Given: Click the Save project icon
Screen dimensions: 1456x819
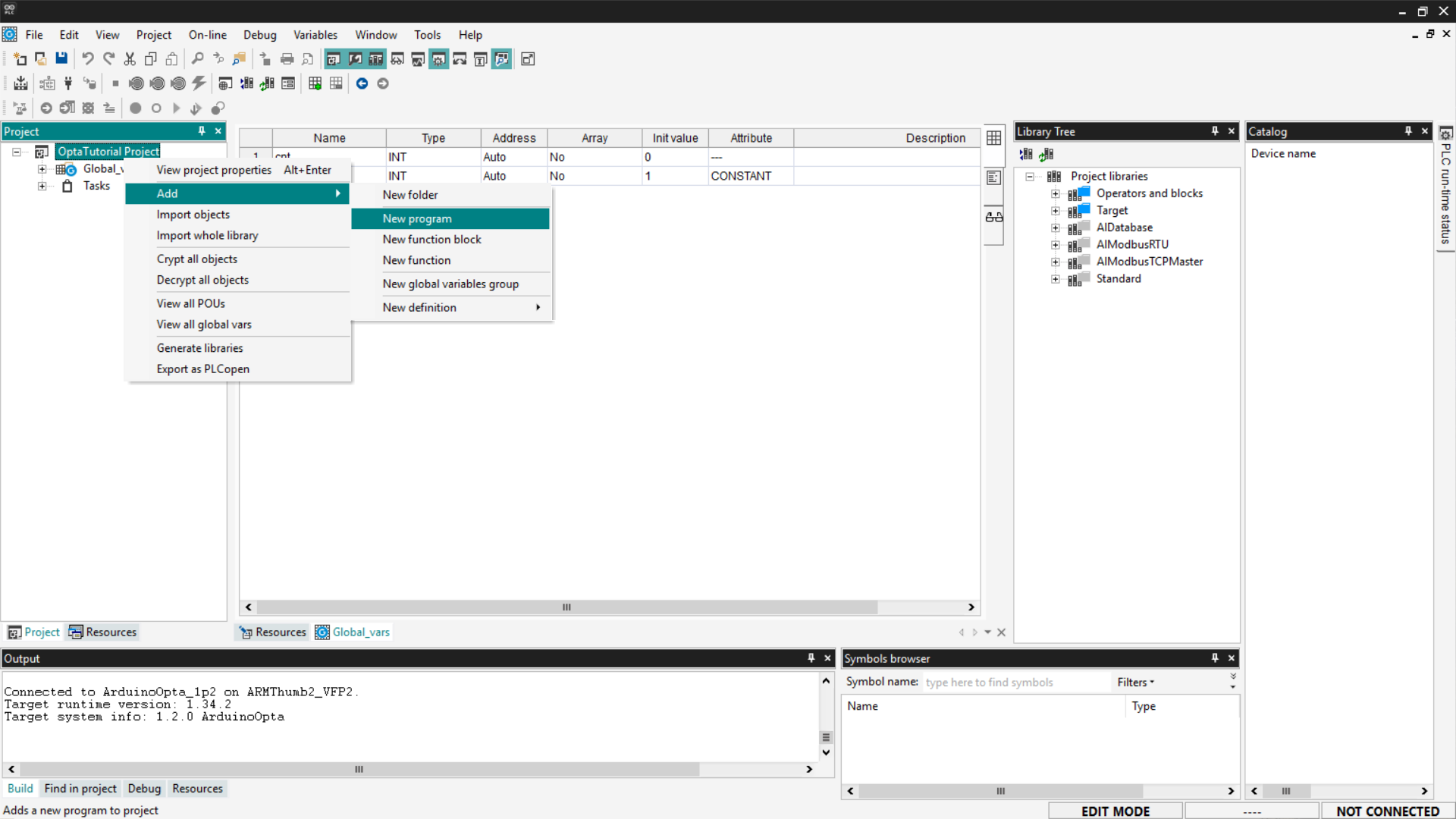Looking at the screenshot, I should (61, 58).
